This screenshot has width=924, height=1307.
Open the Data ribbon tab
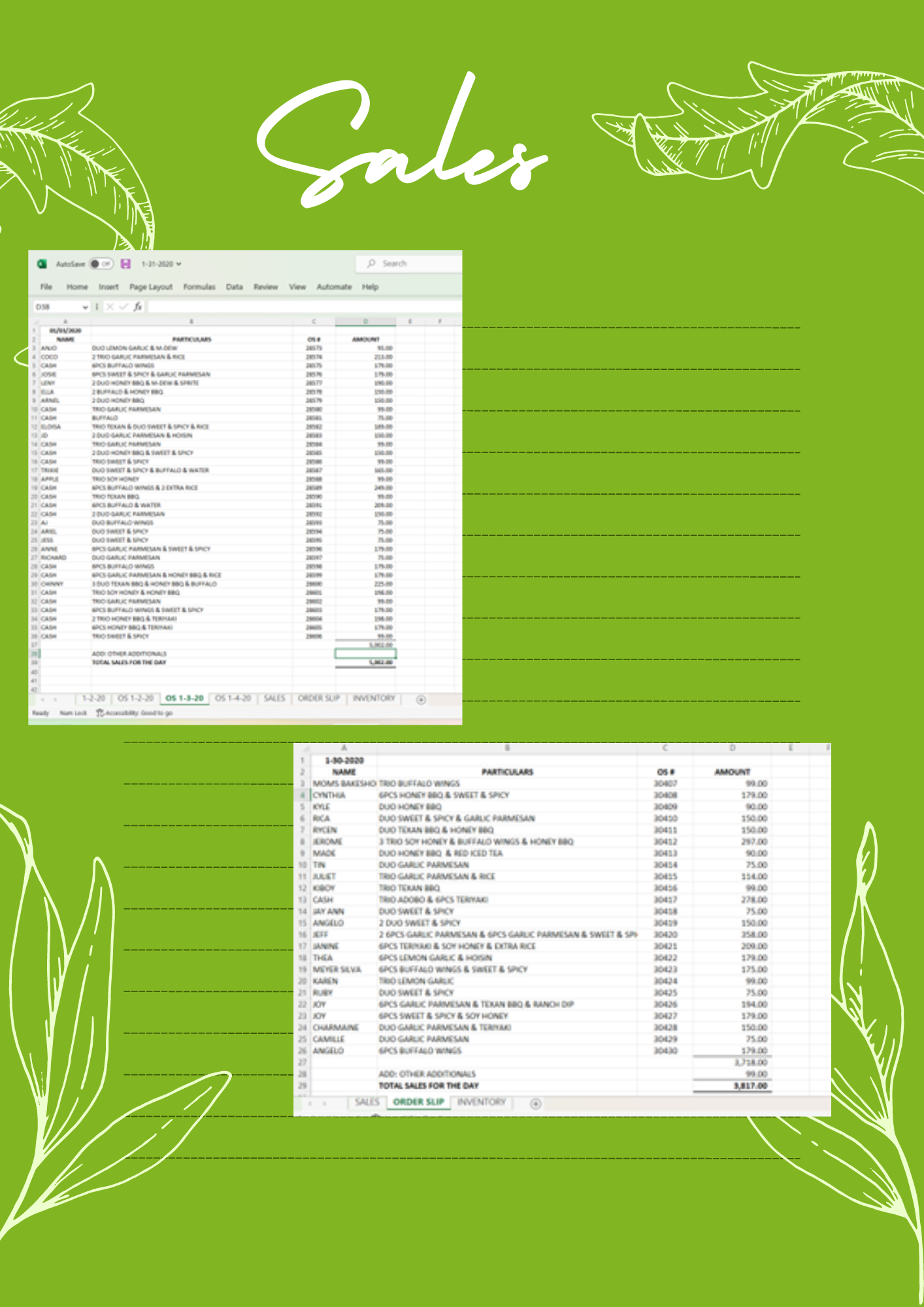(x=235, y=287)
